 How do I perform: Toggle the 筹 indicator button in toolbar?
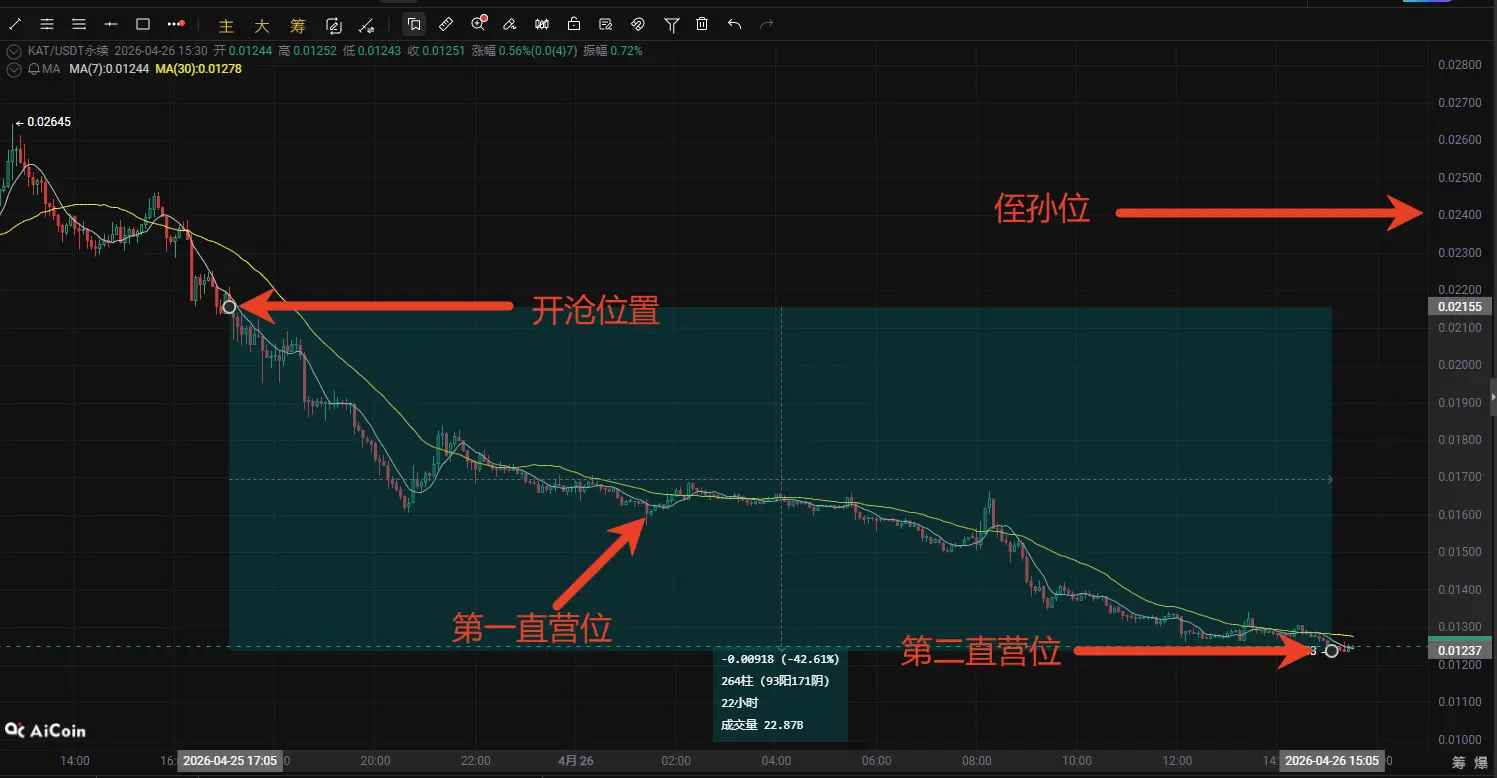click(x=298, y=24)
